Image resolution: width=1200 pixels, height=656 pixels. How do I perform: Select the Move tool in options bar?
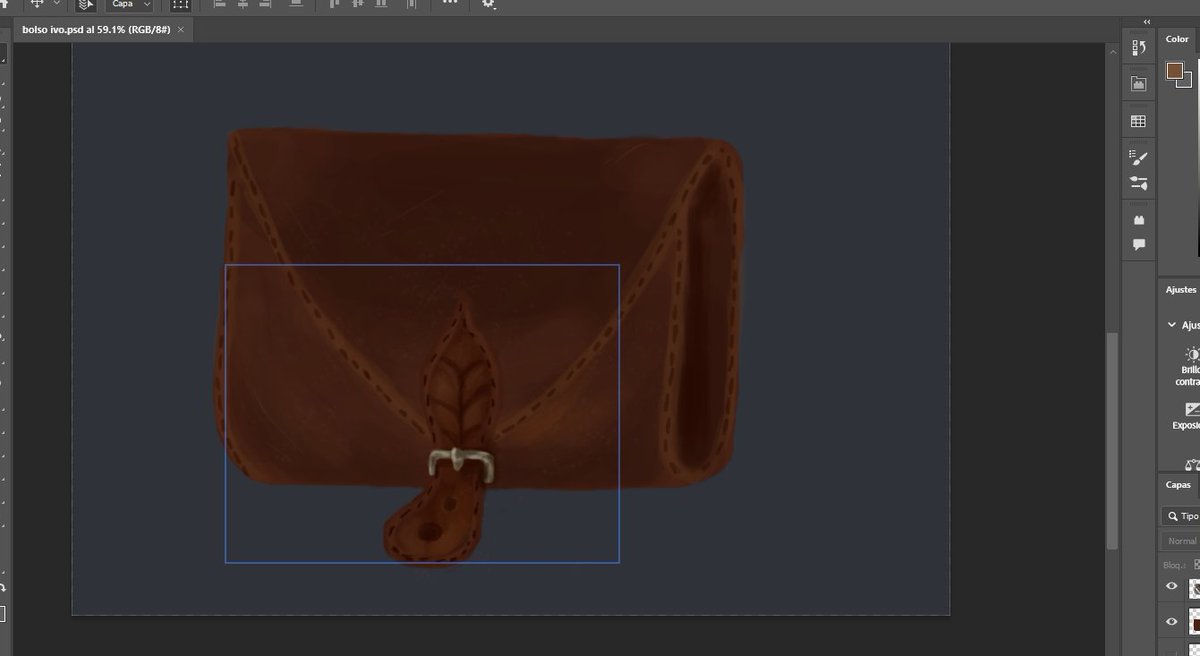click(37, 4)
